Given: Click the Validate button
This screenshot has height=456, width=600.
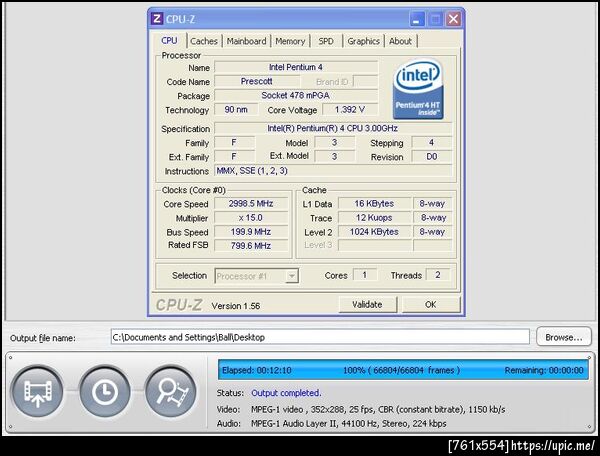Looking at the screenshot, I should [x=367, y=305].
